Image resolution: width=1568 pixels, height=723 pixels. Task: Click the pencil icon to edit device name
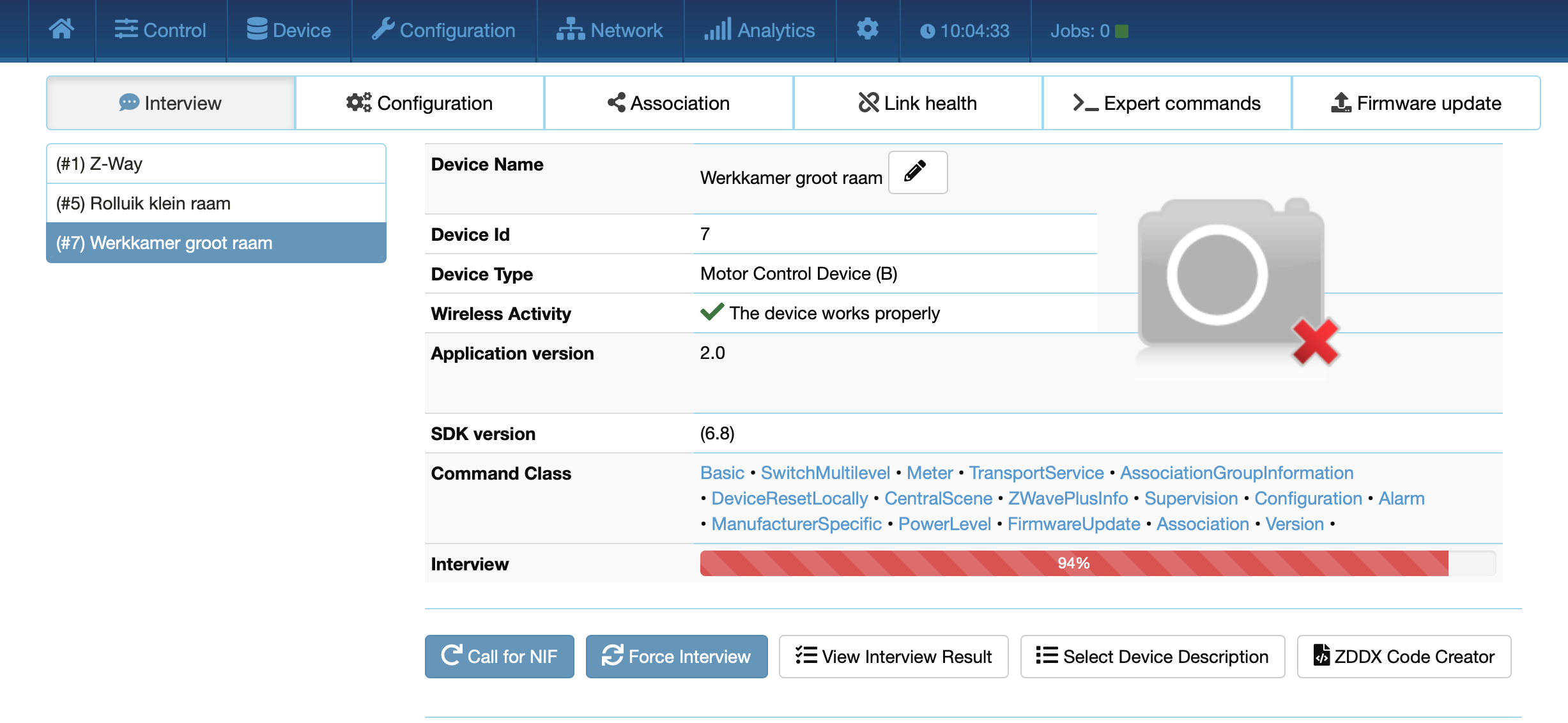tap(917, 172)
